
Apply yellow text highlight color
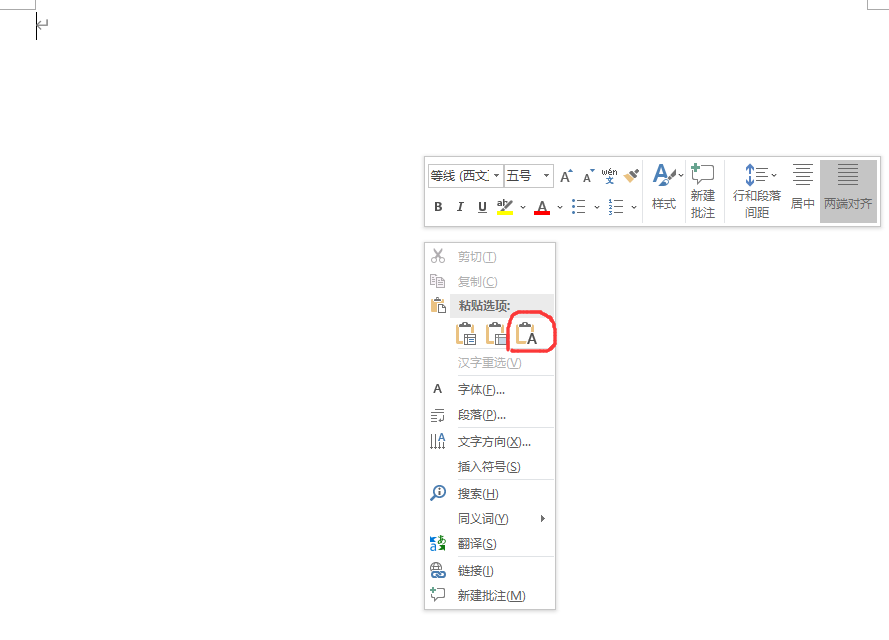coord(505,207)
